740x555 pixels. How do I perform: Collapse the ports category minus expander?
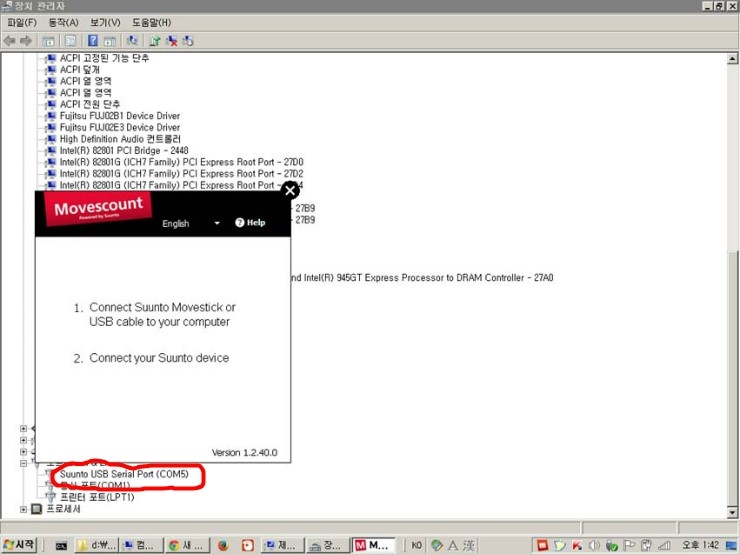pyautogui.click(x=23, y=463)
